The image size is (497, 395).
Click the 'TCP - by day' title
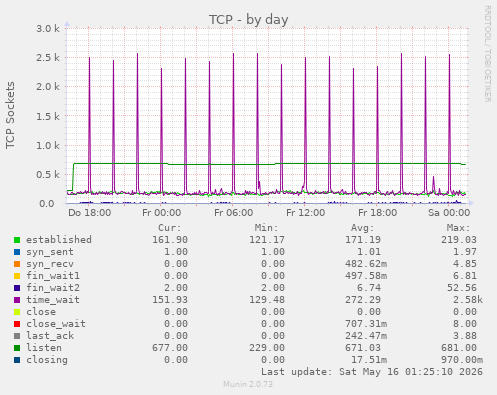pyautogui.click(x=249, y=20)
